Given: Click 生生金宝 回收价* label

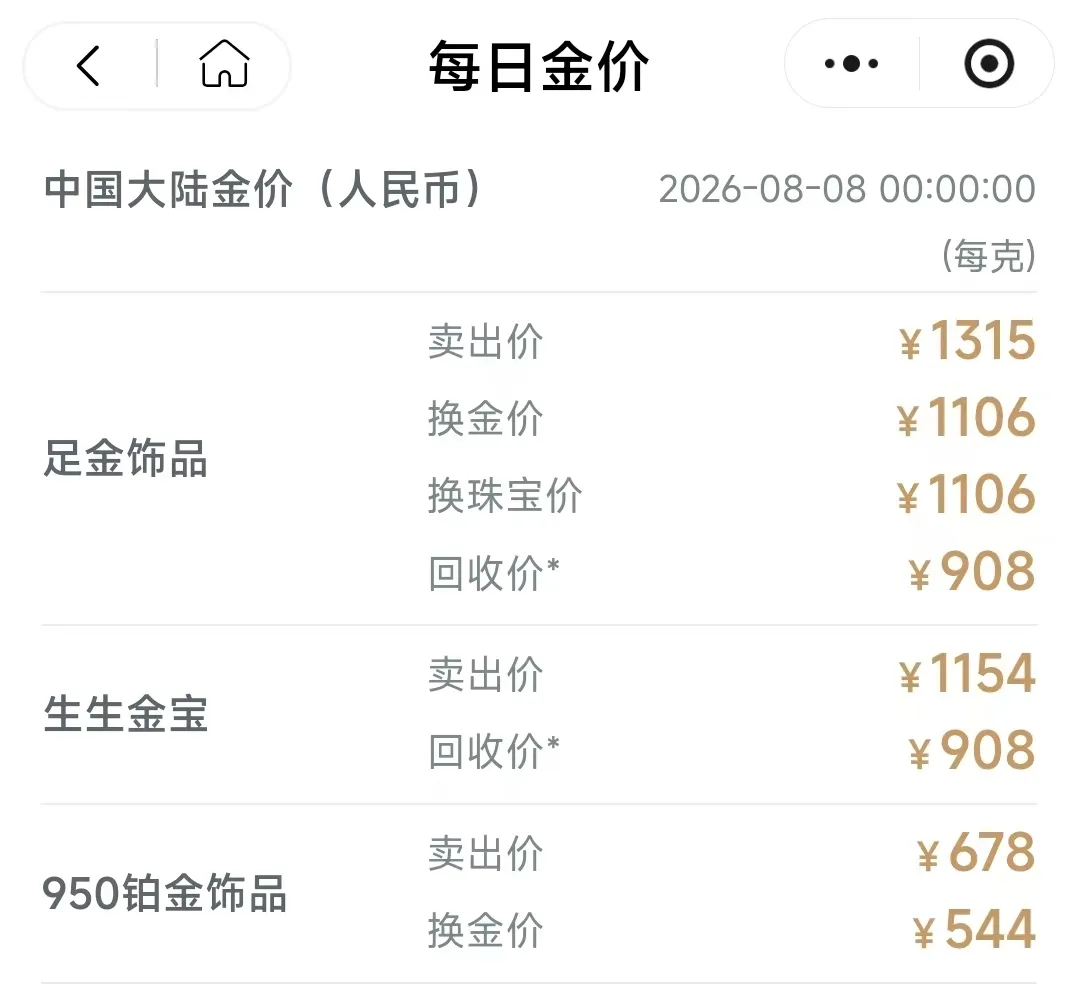Looking at the screenshot, I should click(494, 751).
